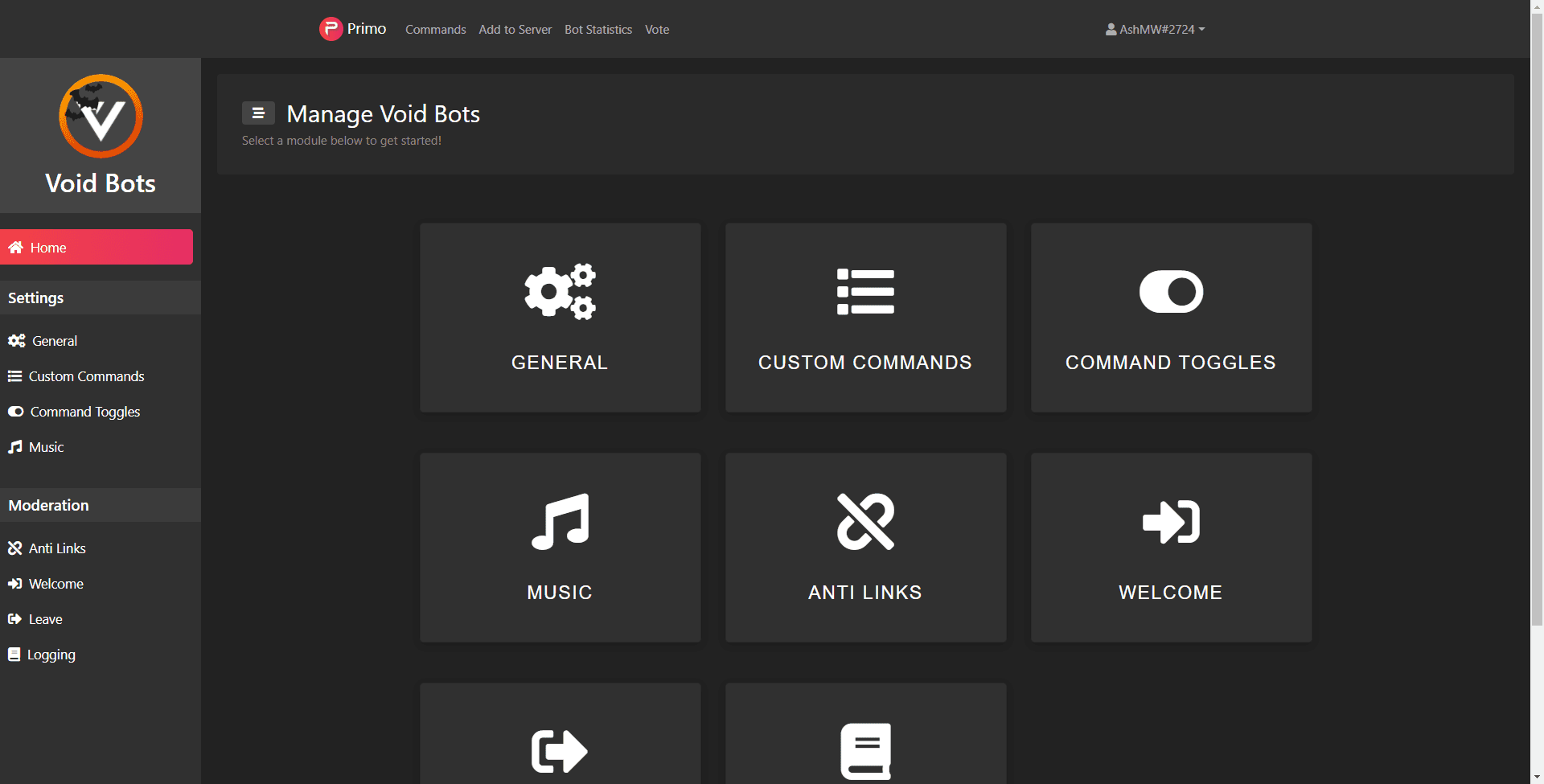Click 'Select a module below to get started!' text

(x=342, y=141)
